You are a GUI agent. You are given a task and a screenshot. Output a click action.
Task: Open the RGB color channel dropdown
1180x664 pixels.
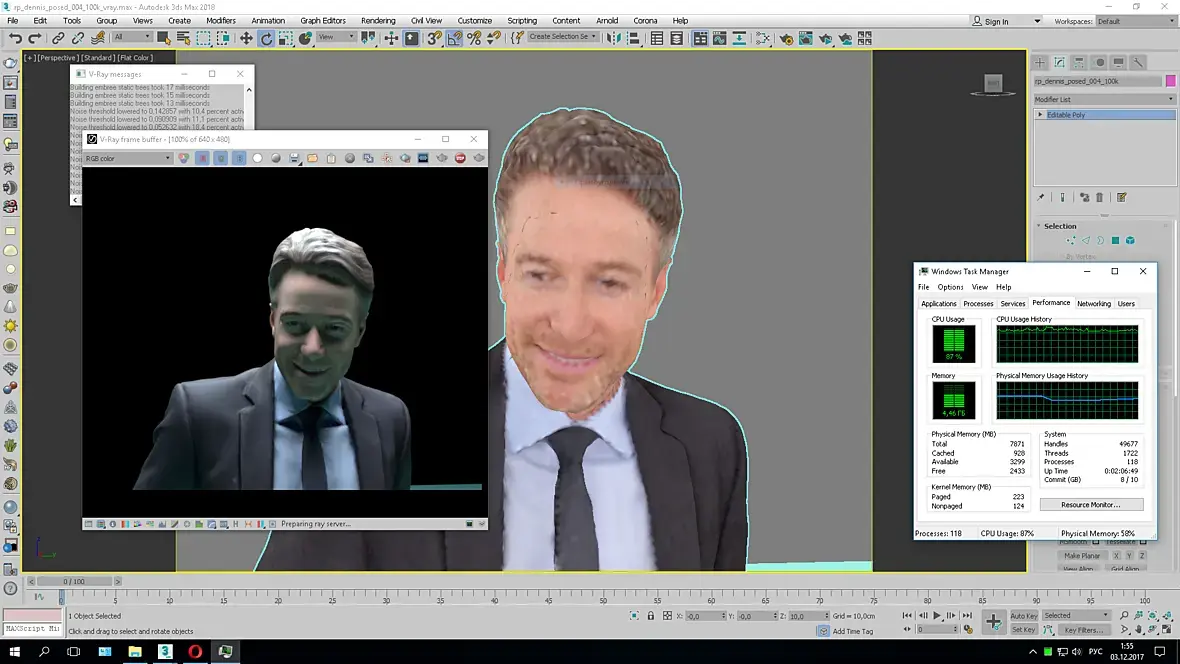[x=127, y=158]
